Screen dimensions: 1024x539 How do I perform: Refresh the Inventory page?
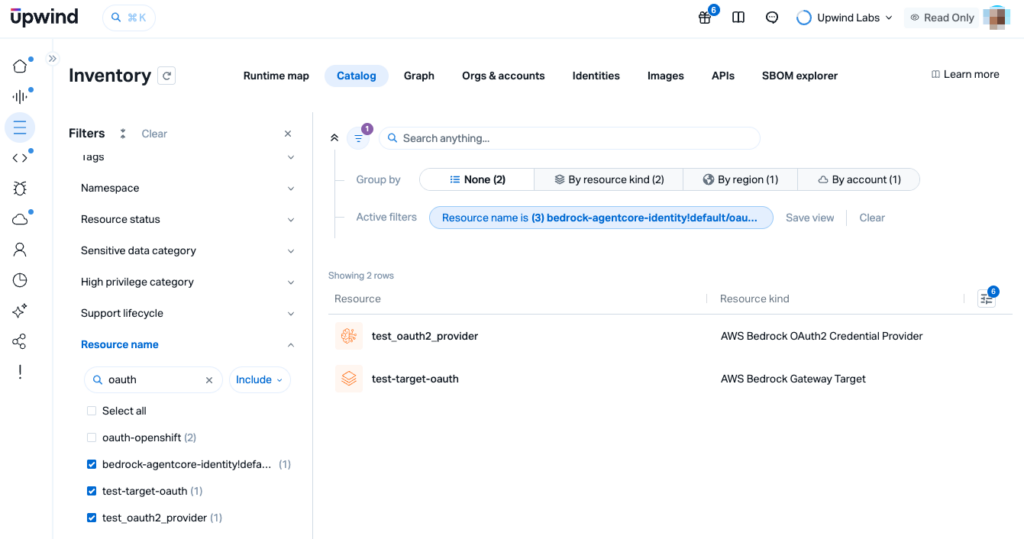pyautogui.click(x=167, y=76)
